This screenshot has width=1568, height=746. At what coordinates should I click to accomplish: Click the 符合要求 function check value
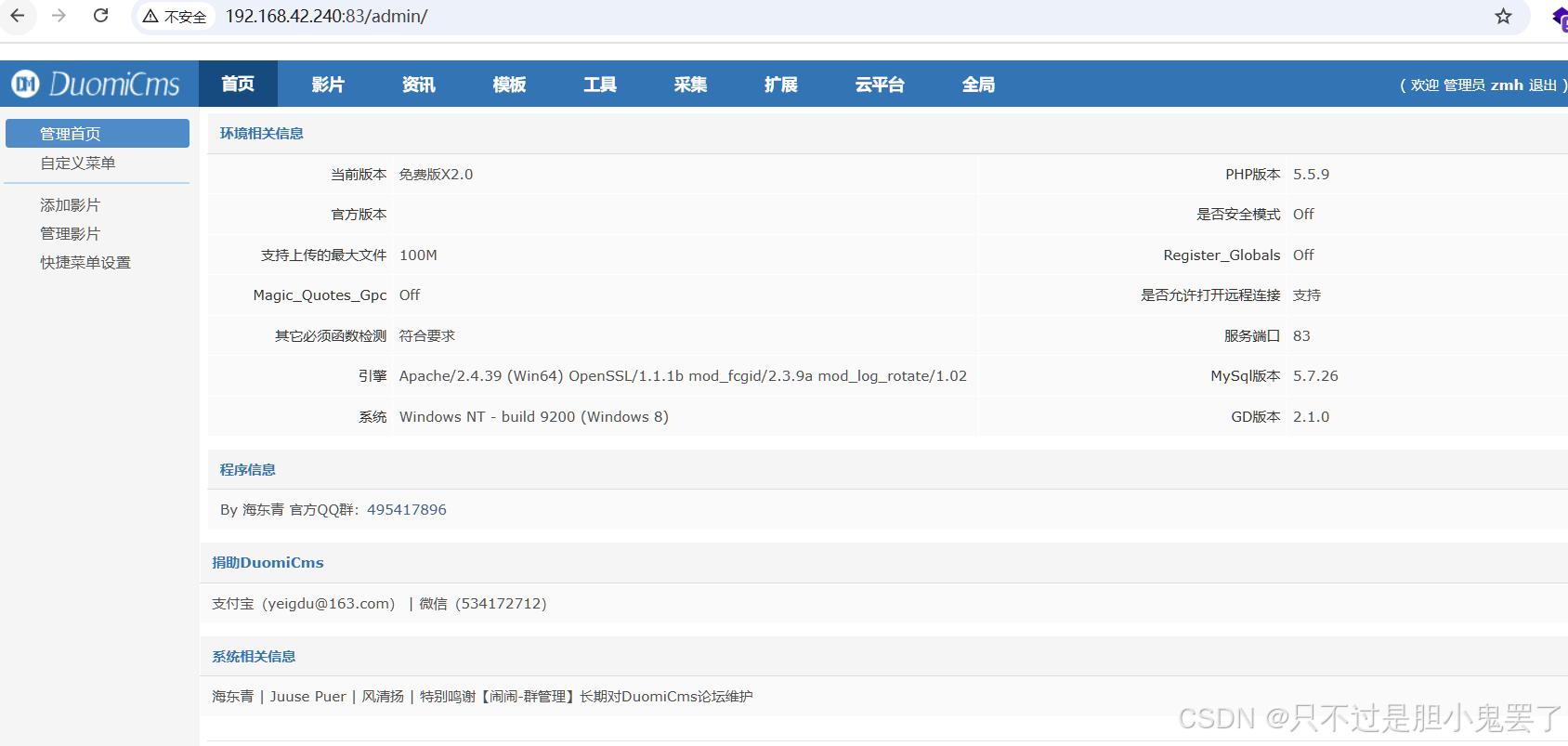(x=427, y=336)
